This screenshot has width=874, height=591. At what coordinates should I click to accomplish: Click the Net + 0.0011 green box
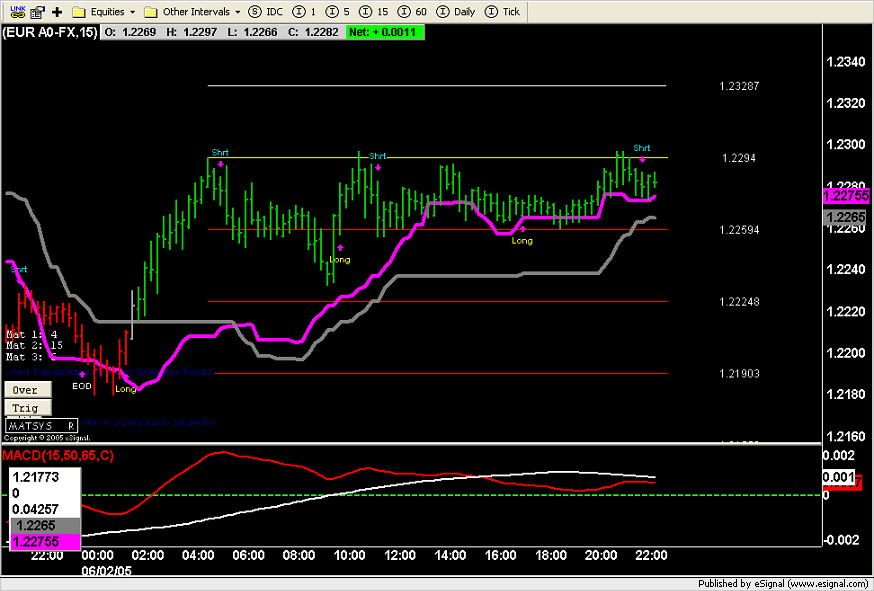coord(385,32)
